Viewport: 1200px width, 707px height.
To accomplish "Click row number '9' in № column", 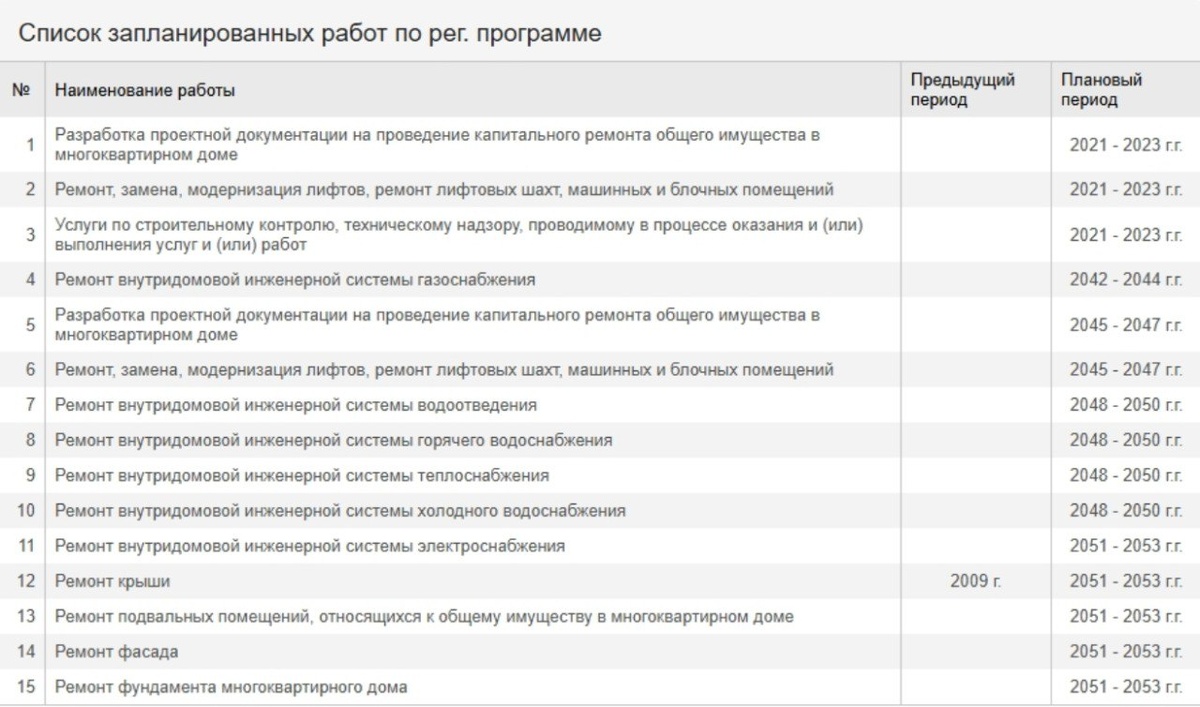I will [30, 475].
